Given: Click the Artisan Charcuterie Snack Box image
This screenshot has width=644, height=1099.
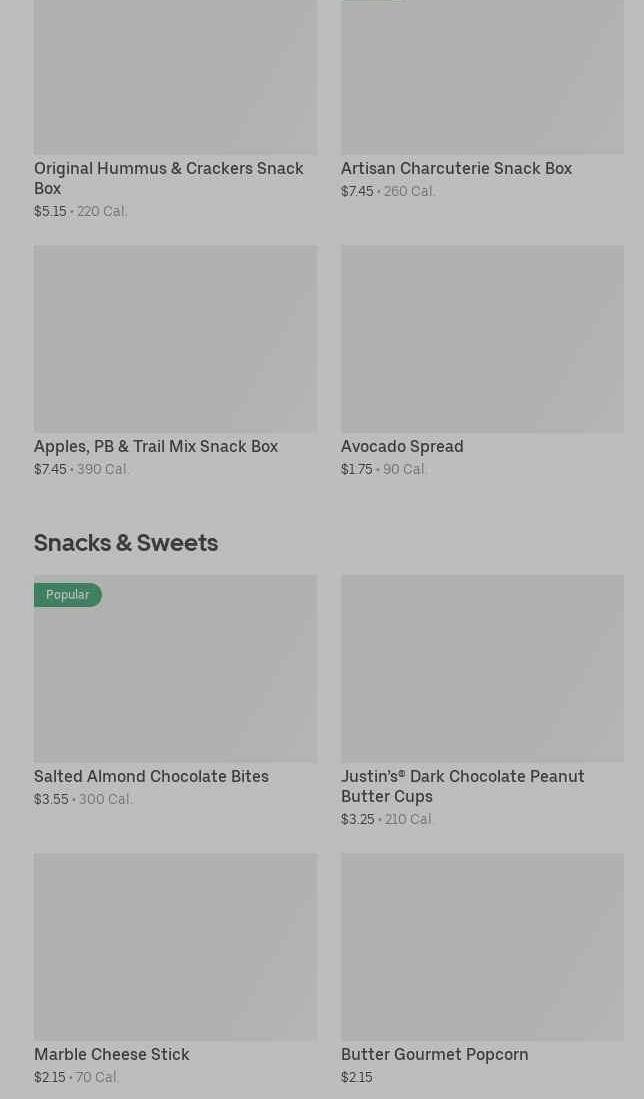Looking at the screenshot, I should click(482, 77).
